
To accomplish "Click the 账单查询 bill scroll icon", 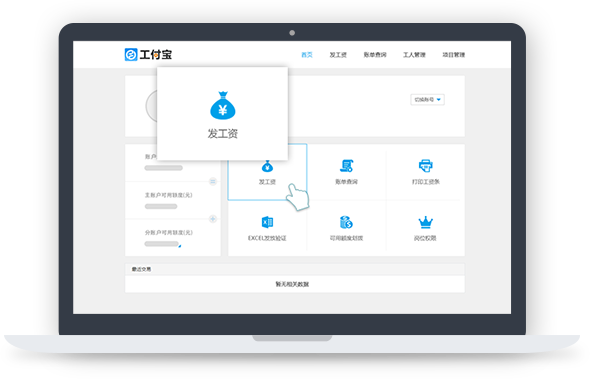I will (347, 166).
